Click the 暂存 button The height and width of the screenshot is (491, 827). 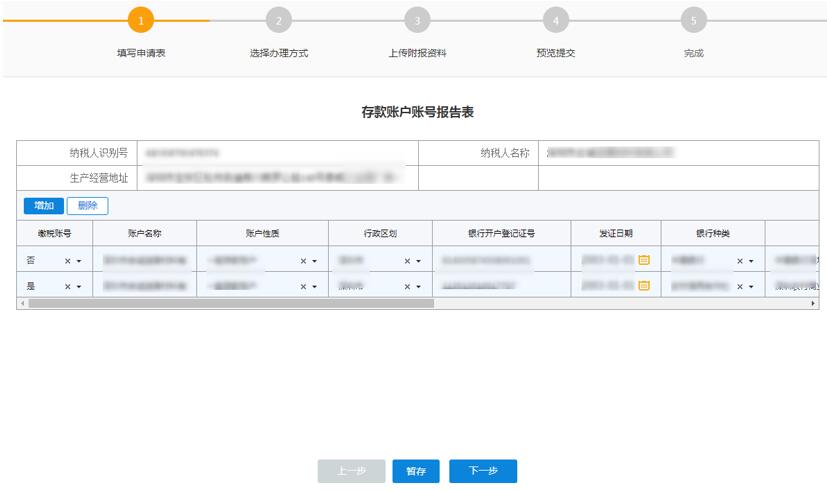pyautogui.click(x=416, y=471)
